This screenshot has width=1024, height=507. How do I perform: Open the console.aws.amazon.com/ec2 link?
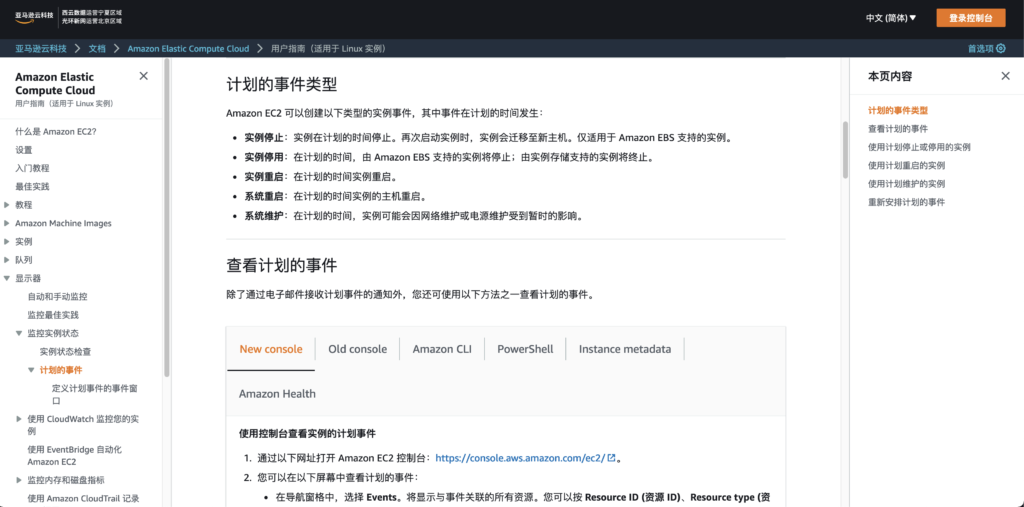pos(519,458)
